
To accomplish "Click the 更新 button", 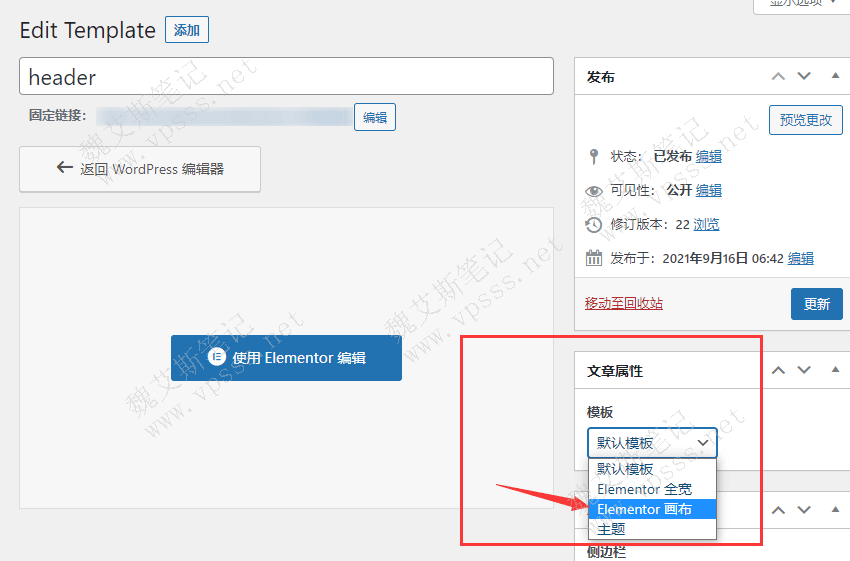I will pyautogui.click(x=816, y=304).
